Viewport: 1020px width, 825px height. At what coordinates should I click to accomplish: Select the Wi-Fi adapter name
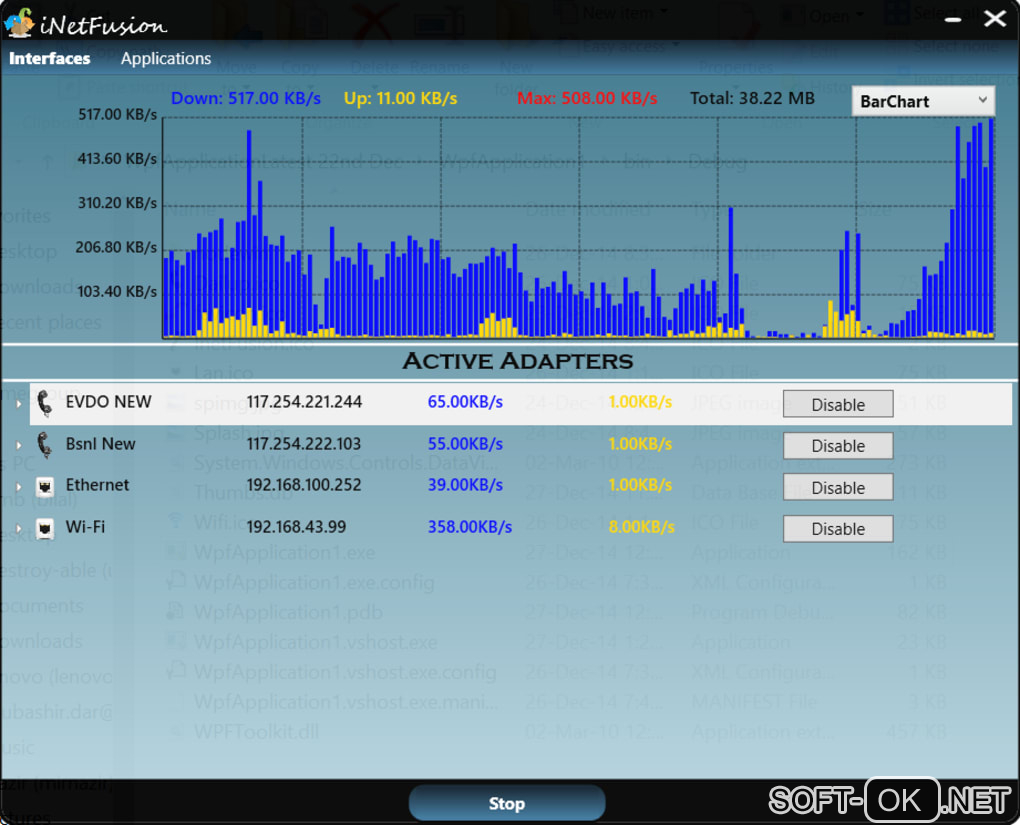[85, 526]
